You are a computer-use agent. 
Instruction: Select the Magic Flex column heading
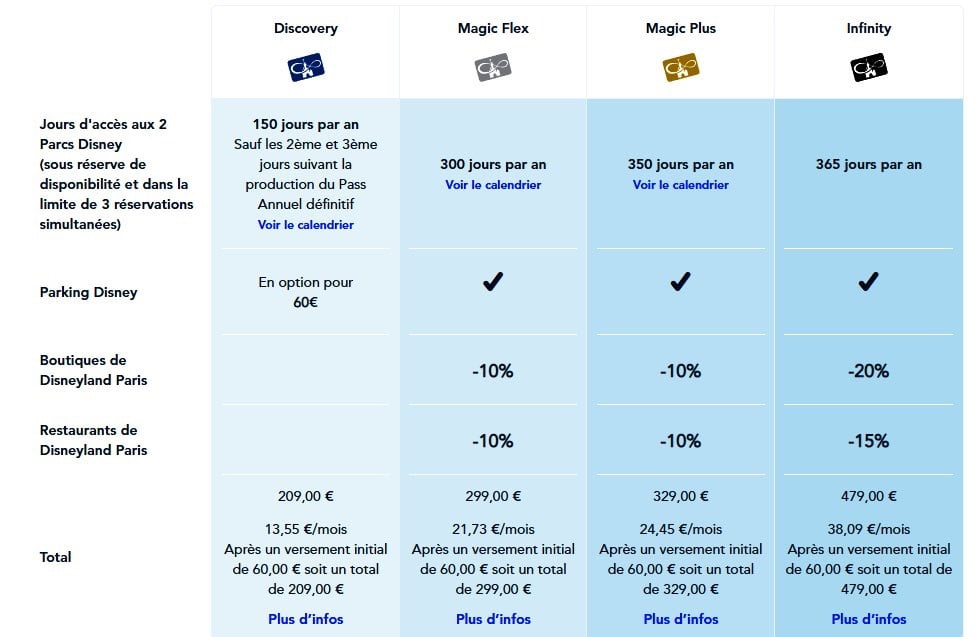click(x=493, y=28)
